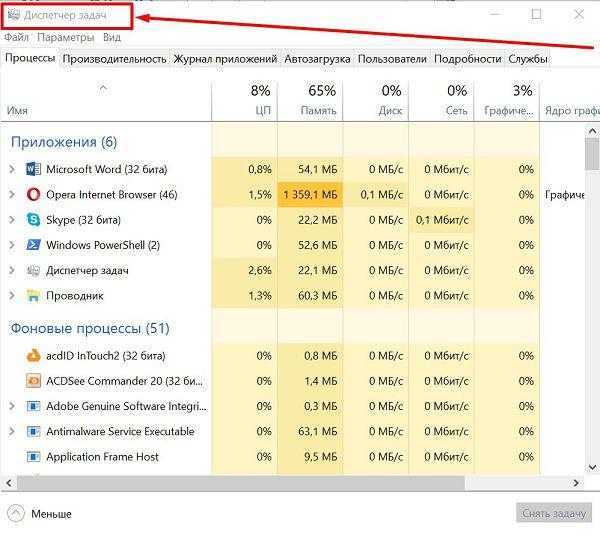Sort by the Память column header
Image resolution: width=600 pixels, height=535 pixels.
310,101
